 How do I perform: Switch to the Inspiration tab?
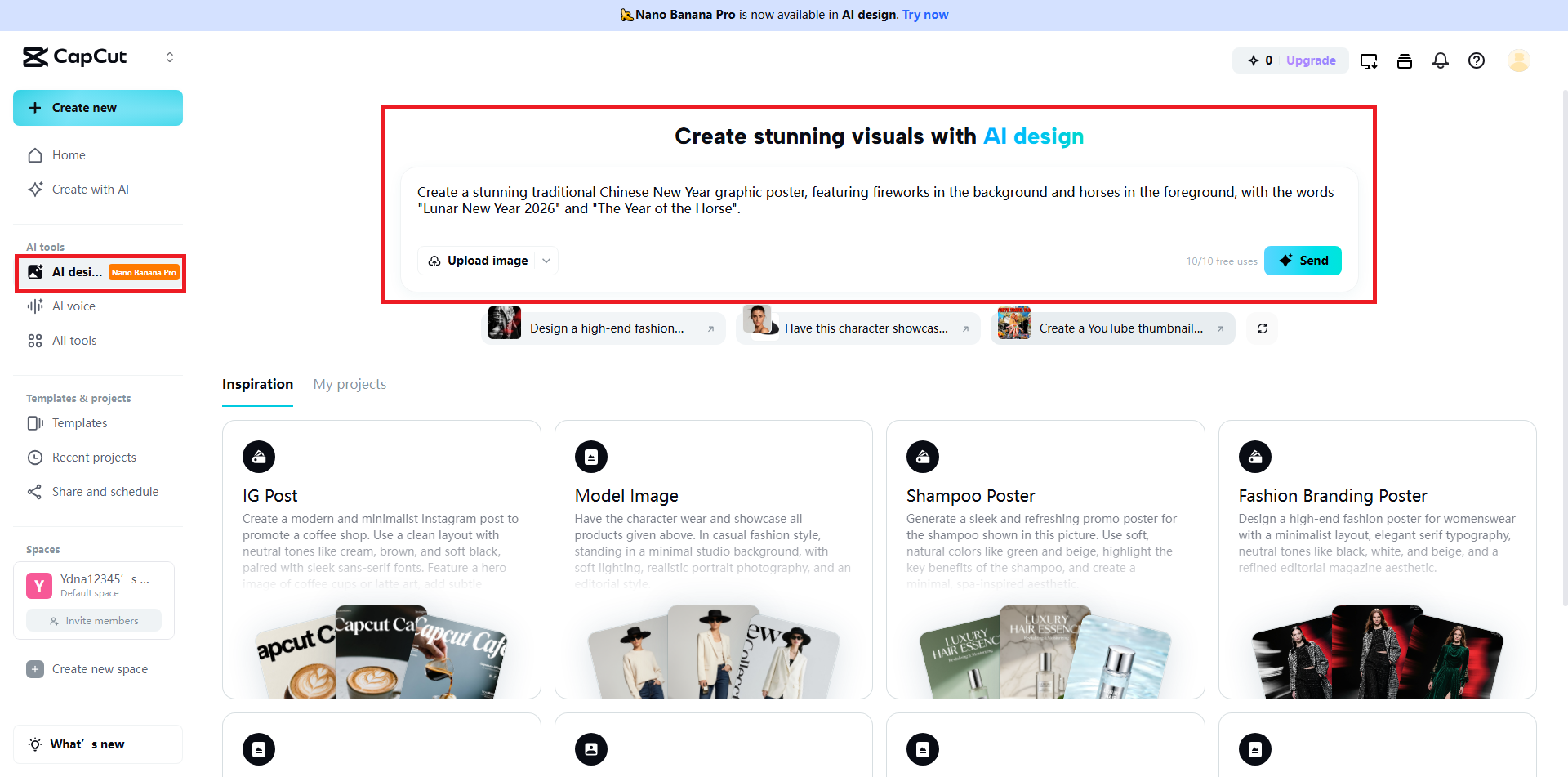point(257,384)
